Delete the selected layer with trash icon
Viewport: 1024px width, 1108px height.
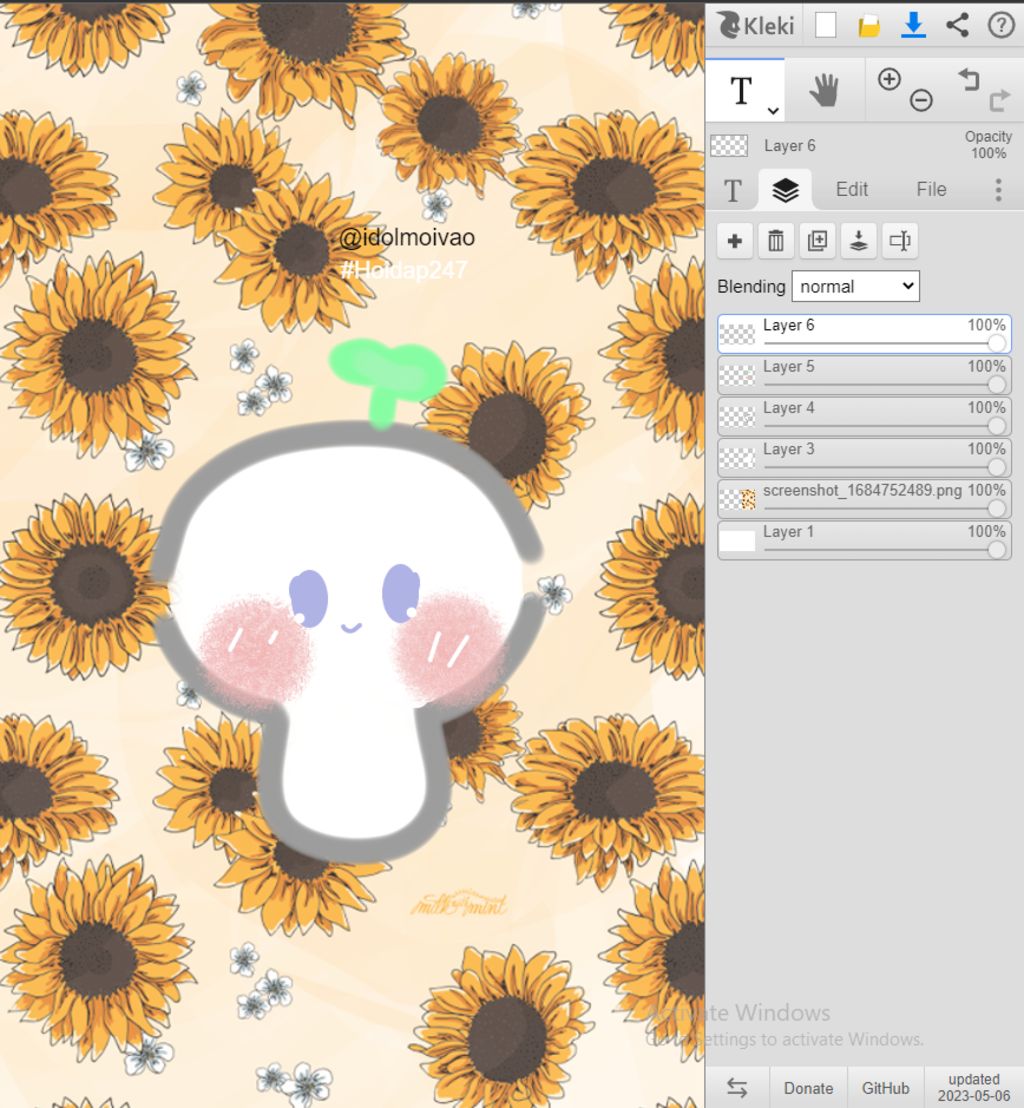tap(776, 241)
